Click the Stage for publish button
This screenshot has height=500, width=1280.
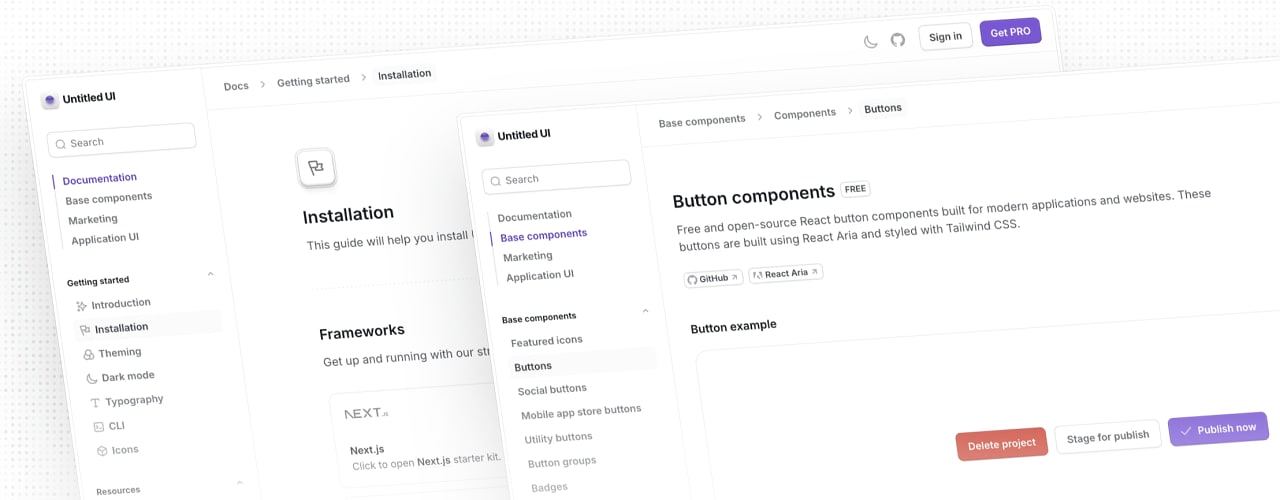tap(1108, 436)
